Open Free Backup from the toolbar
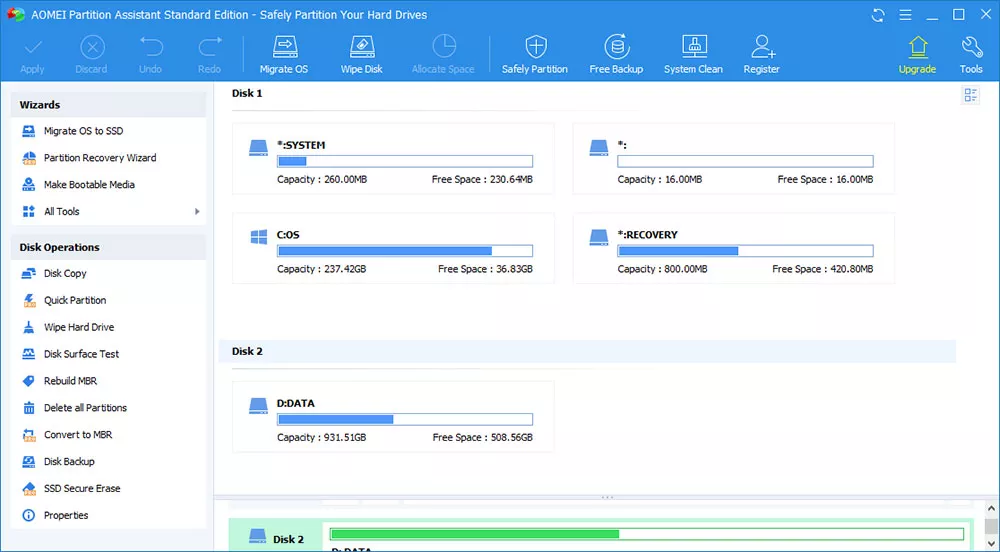 (x=616, y=55)
